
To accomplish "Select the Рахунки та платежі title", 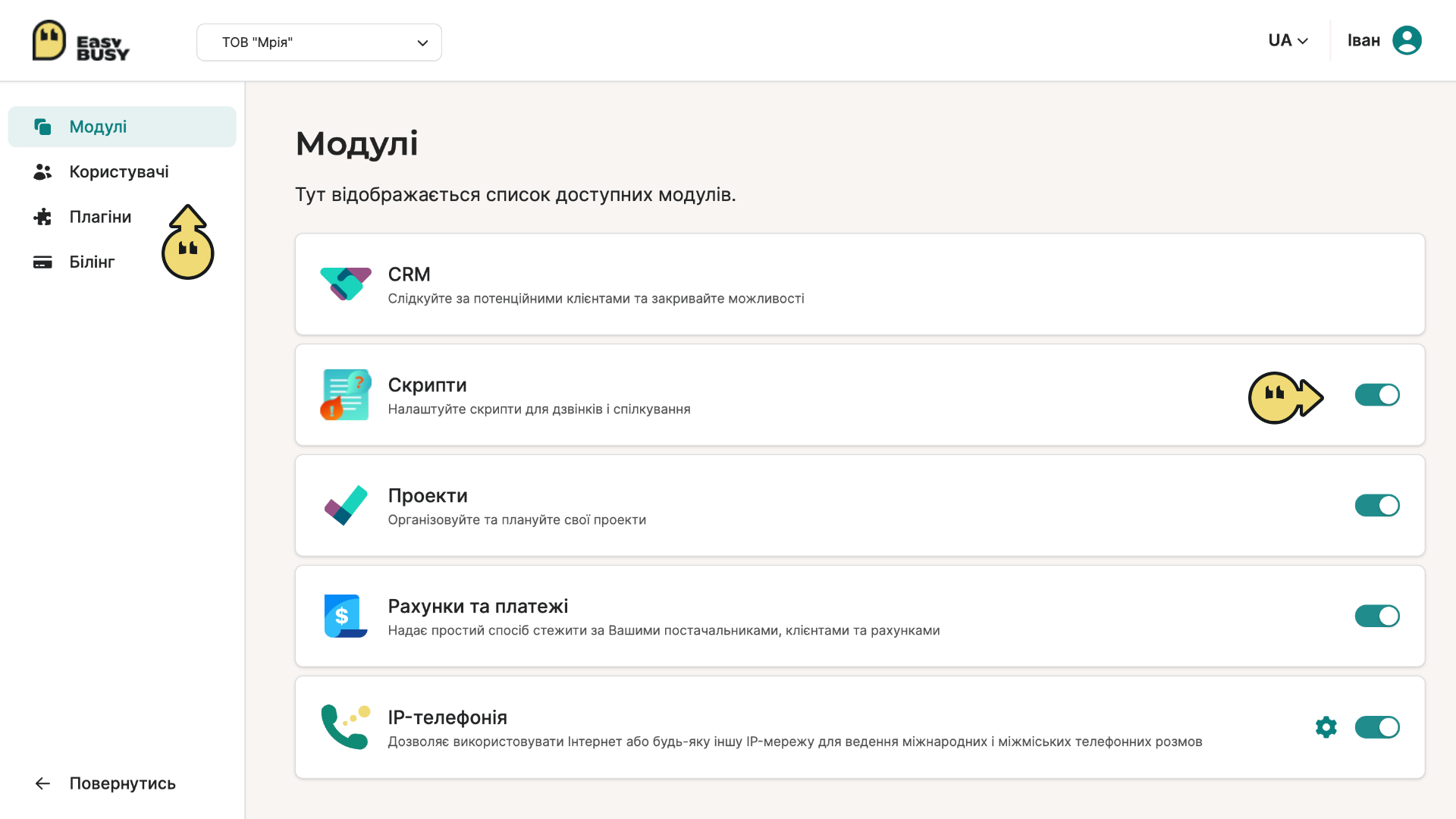I will click(x=478, y=607).
